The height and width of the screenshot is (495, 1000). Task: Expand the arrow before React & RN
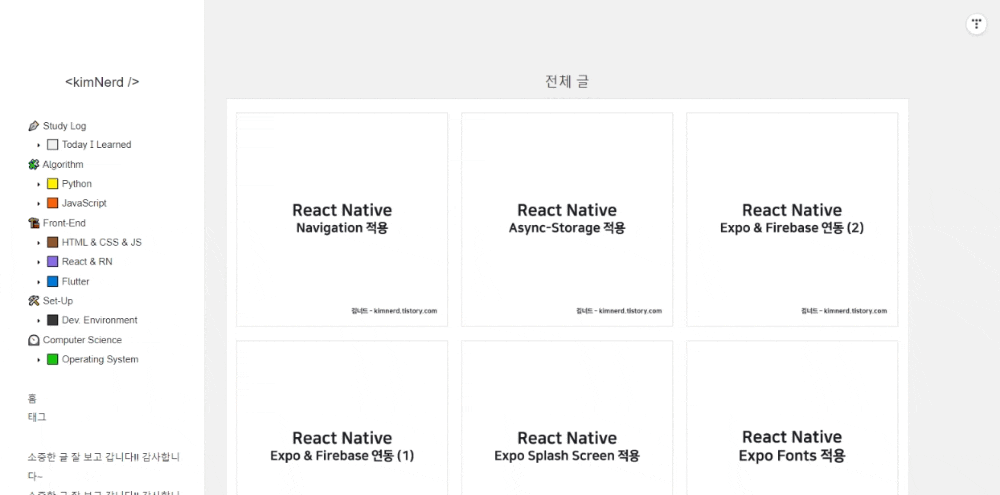(39, 262)
